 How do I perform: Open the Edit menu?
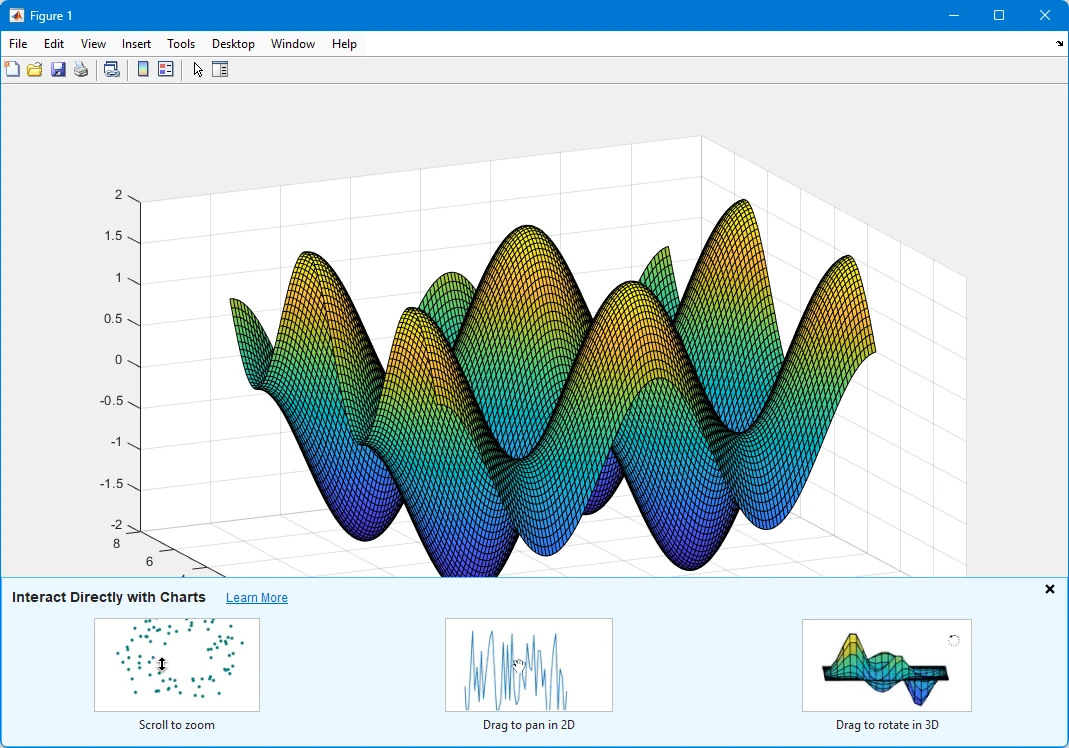(x=54, y=44)
